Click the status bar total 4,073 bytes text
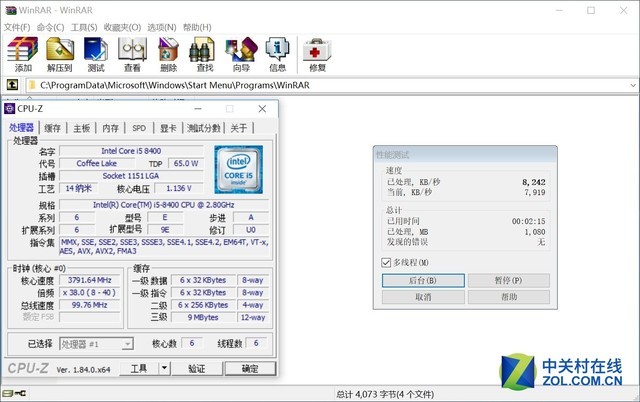Screen dimensions: 640x402 (385, 394)
